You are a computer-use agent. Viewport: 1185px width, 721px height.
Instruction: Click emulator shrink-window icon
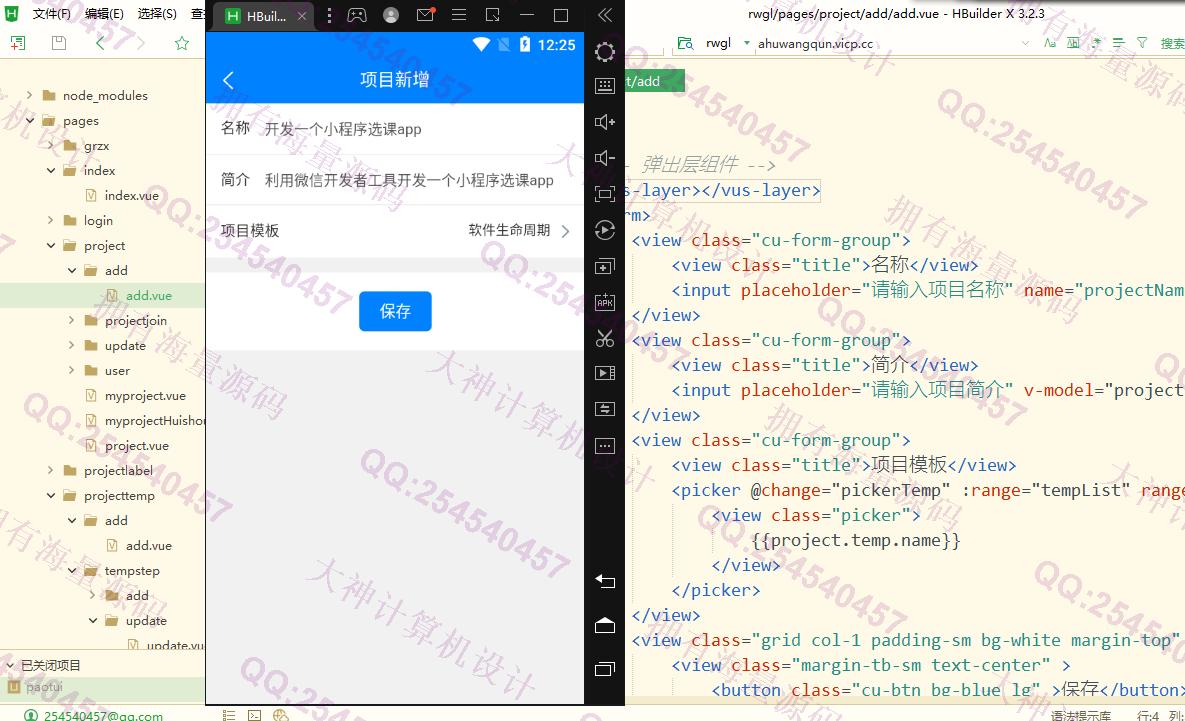(493, 15)
